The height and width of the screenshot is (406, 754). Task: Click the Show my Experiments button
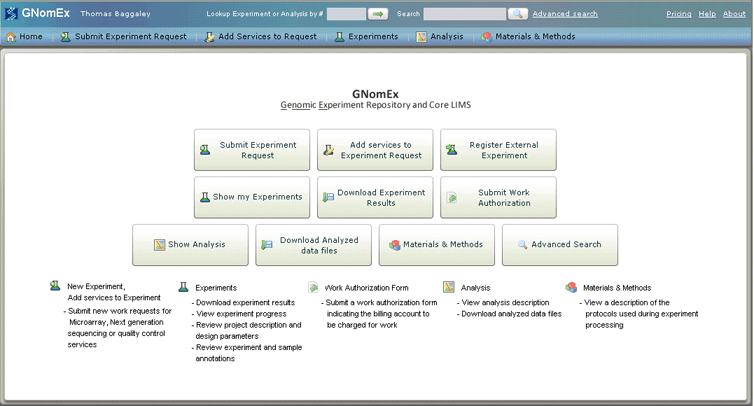(x=252, y=197)
